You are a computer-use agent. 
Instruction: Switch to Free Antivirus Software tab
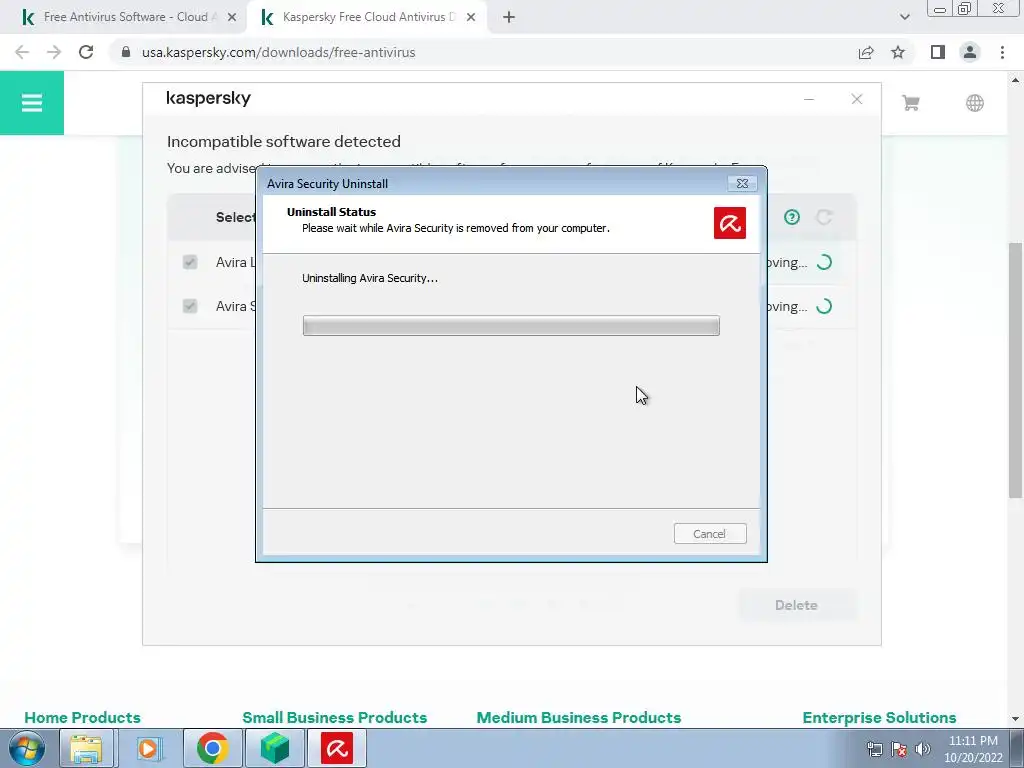[x=124, y=18]
